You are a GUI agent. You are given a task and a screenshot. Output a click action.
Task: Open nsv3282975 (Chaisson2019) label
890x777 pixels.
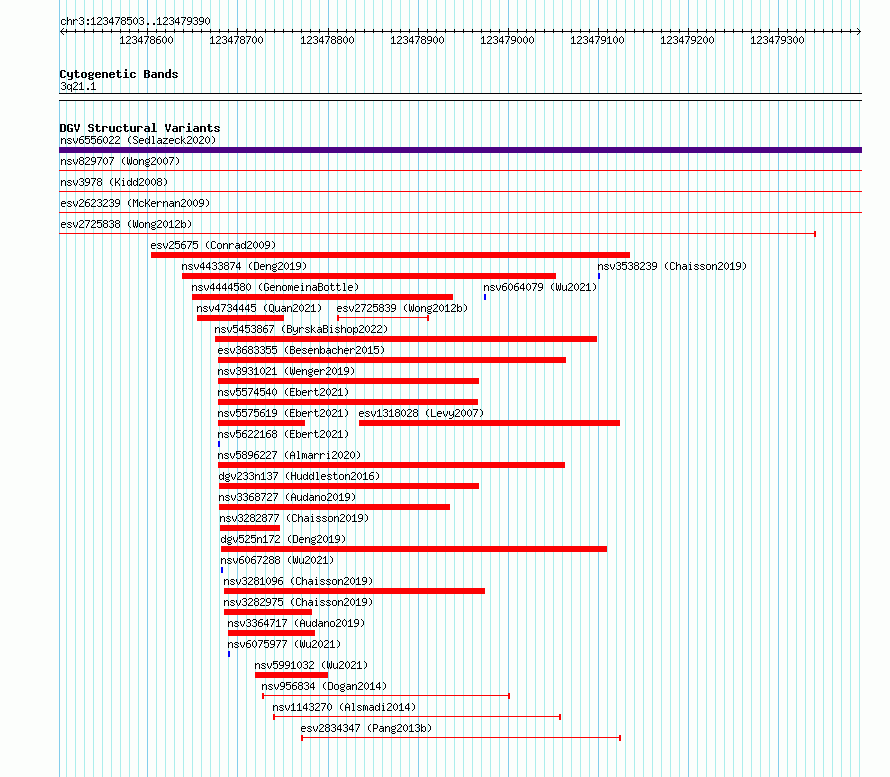click(299, 602)
